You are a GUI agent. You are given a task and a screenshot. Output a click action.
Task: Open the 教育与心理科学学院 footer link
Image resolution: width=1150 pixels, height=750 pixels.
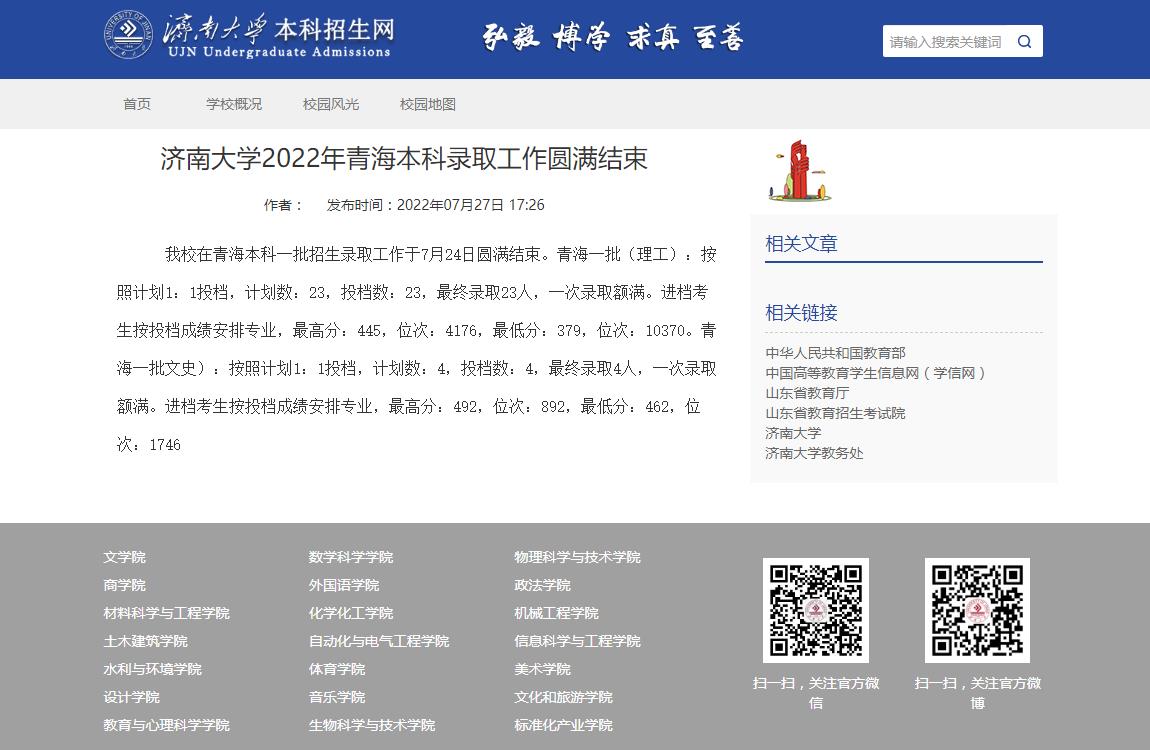(166, 724)
